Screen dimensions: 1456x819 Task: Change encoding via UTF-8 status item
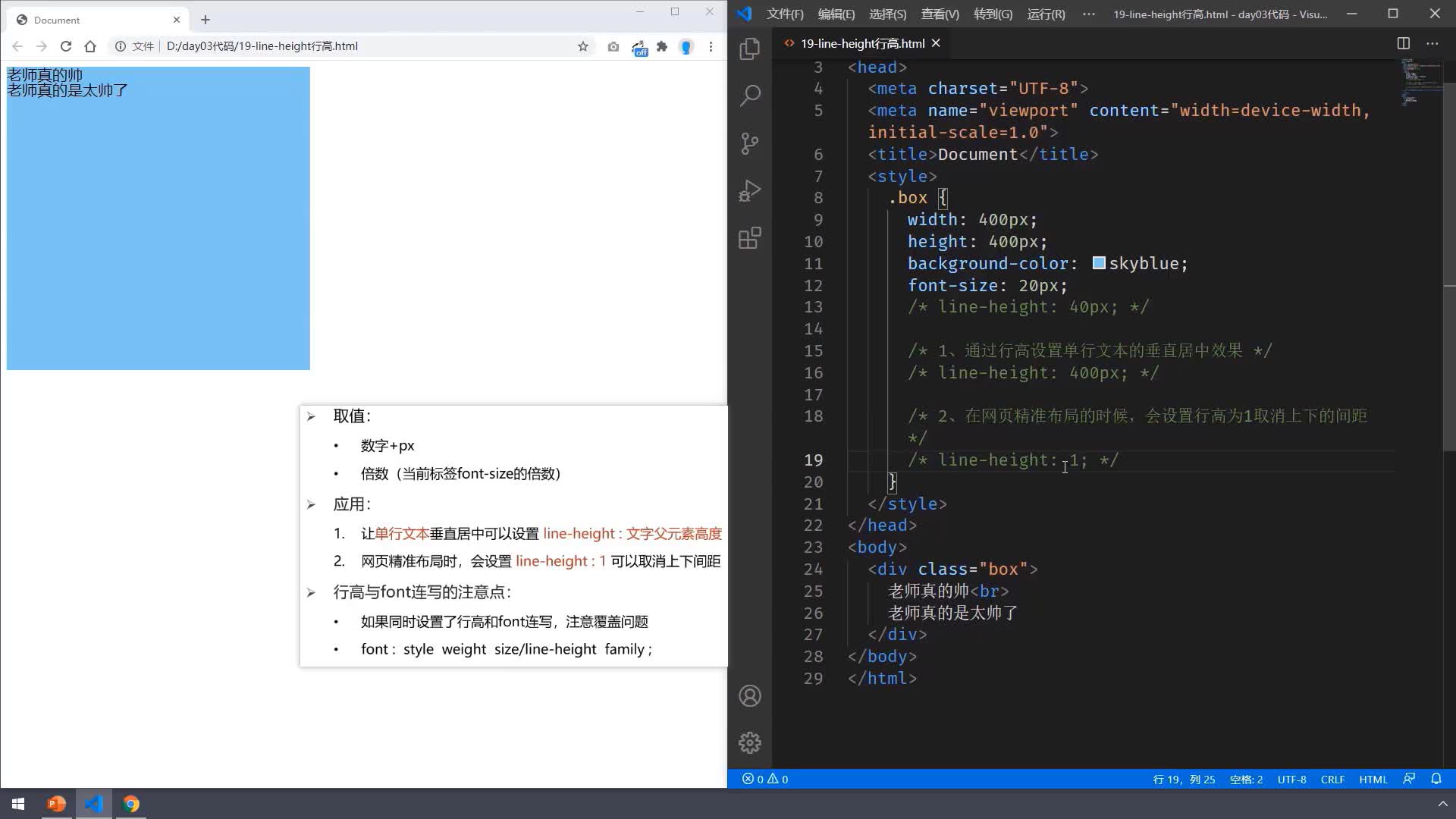pos(1291,779)
